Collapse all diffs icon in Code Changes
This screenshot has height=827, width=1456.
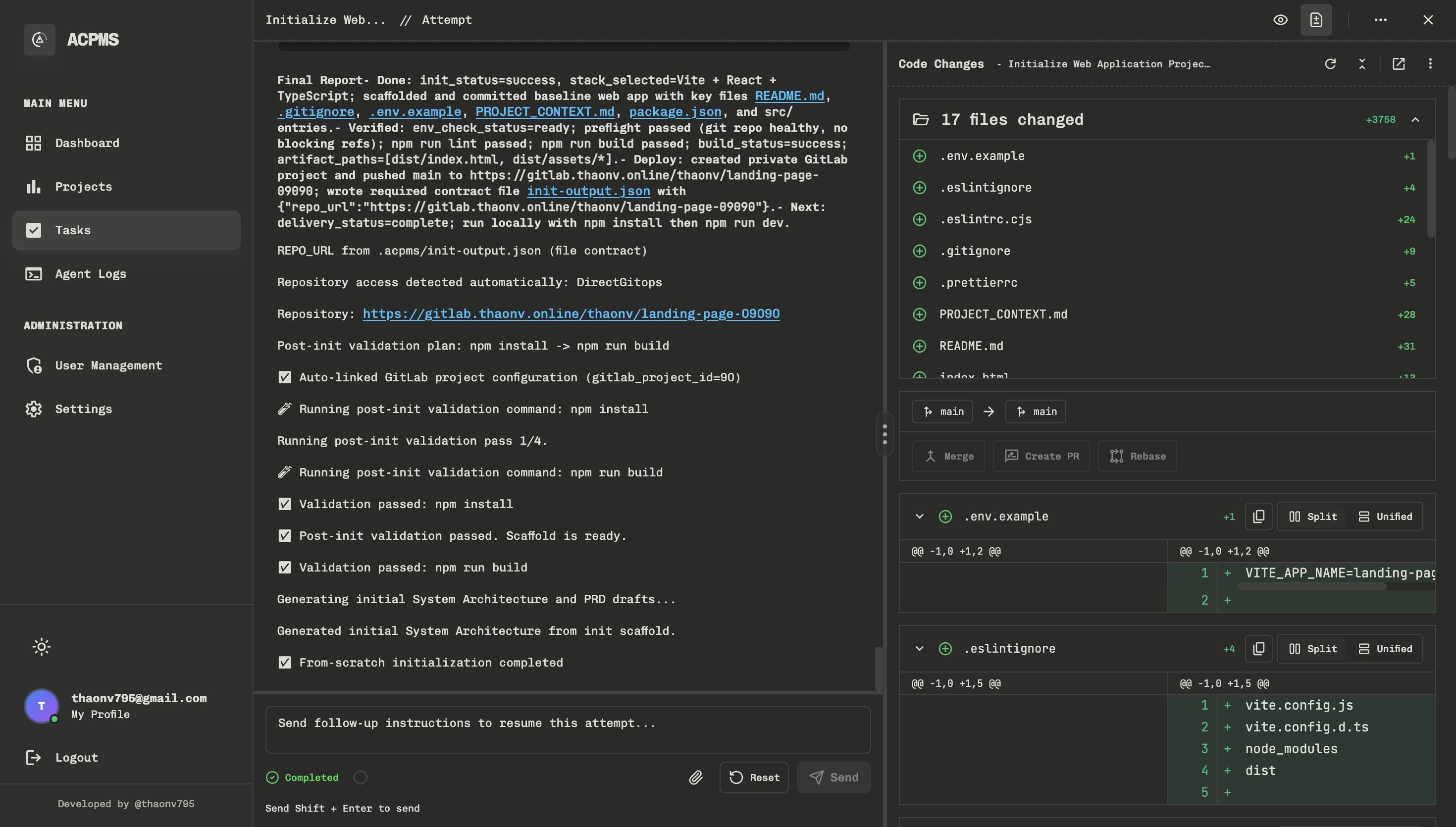[x=1362, y=63]
